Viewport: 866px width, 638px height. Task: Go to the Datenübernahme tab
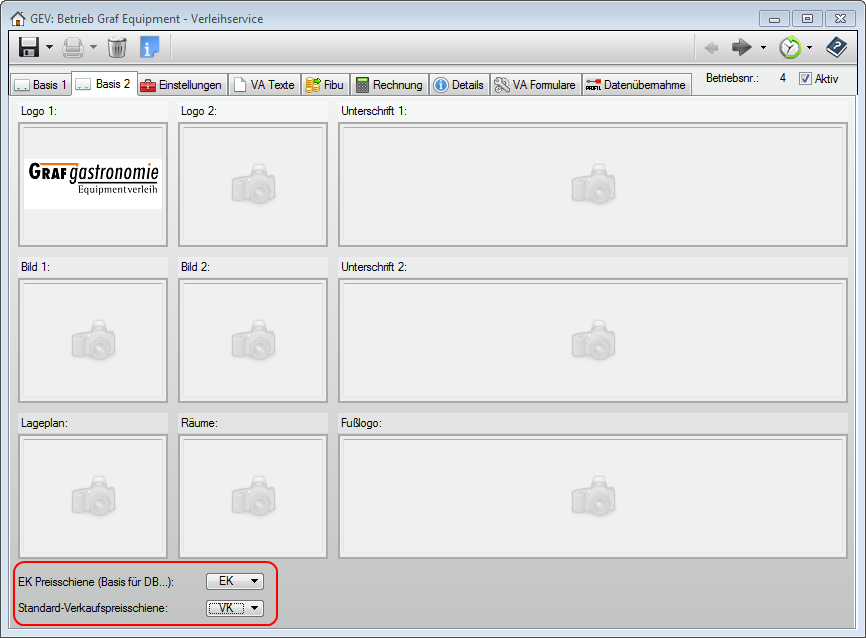636,85
